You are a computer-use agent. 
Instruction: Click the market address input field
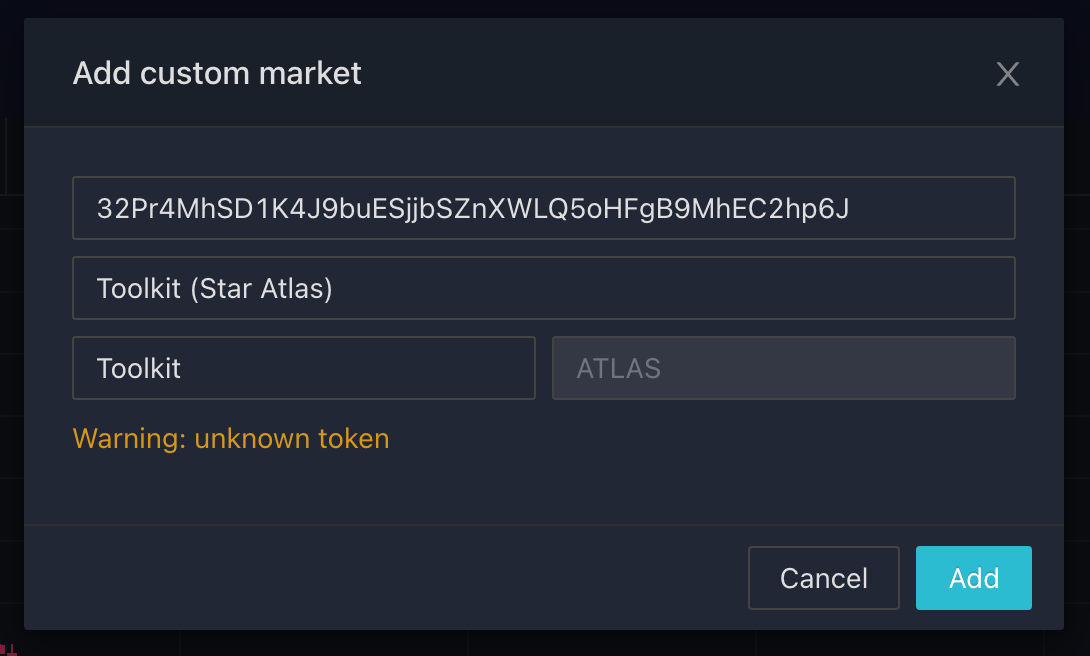coord(543,208)
